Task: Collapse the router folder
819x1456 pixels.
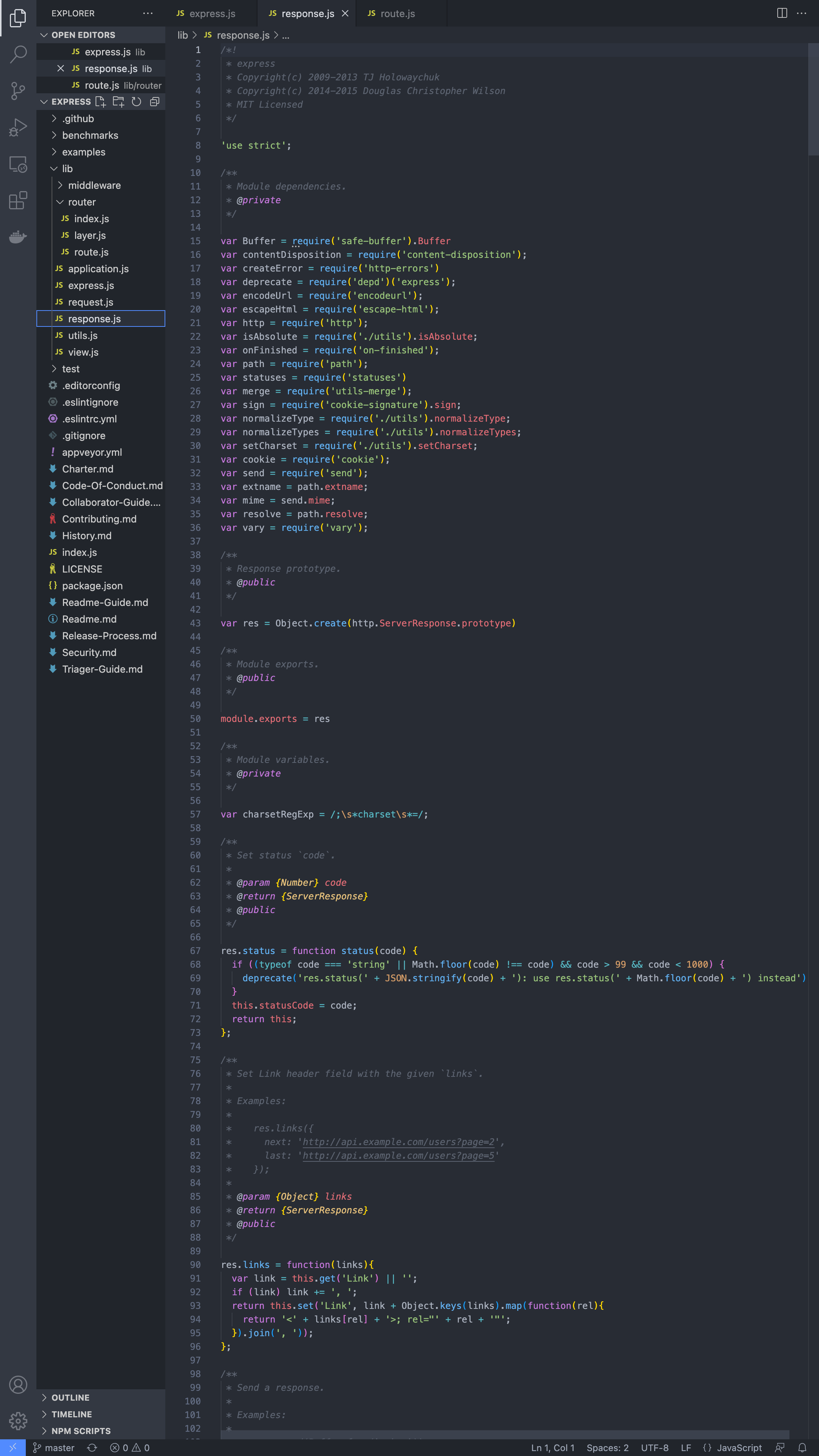Action: (x=100, y=202)
